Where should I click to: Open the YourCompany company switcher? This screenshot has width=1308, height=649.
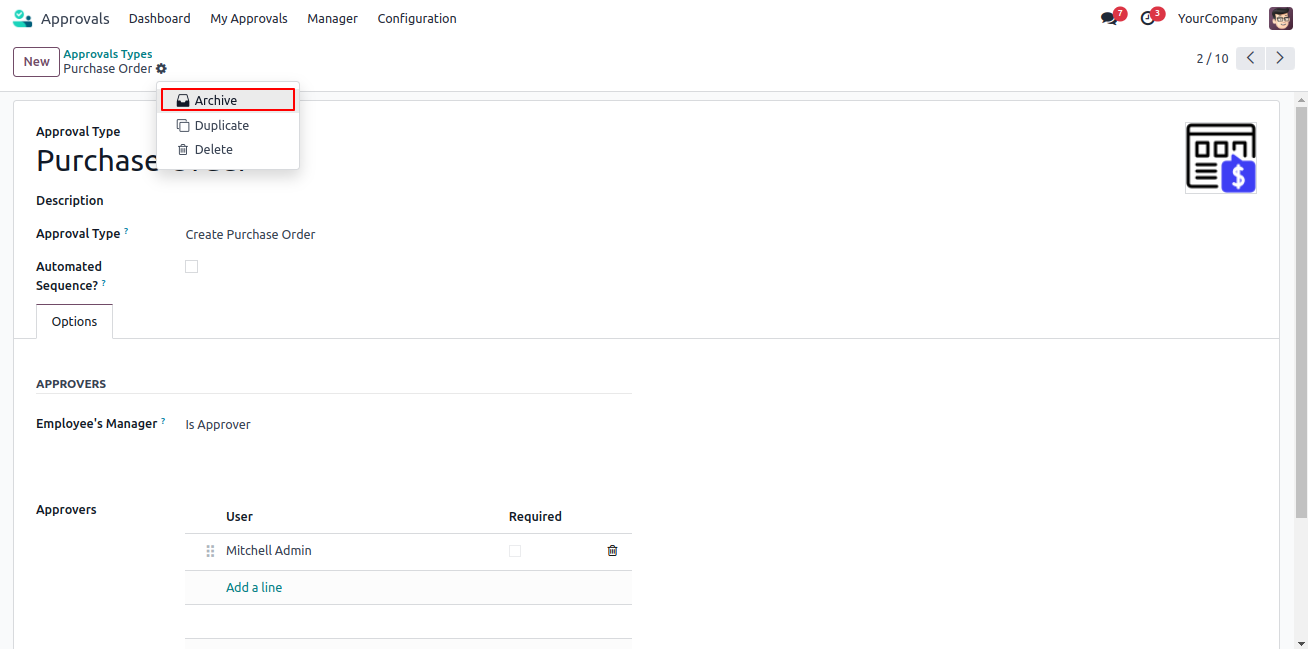click(1217, 18)
